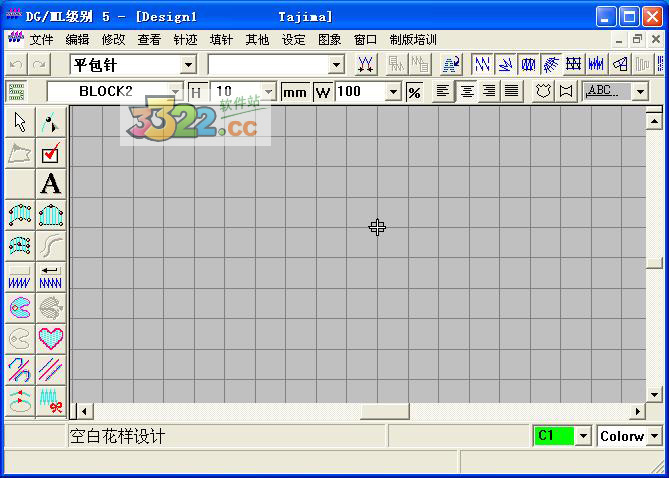Click the green C1 color swatch

[554, 436]
